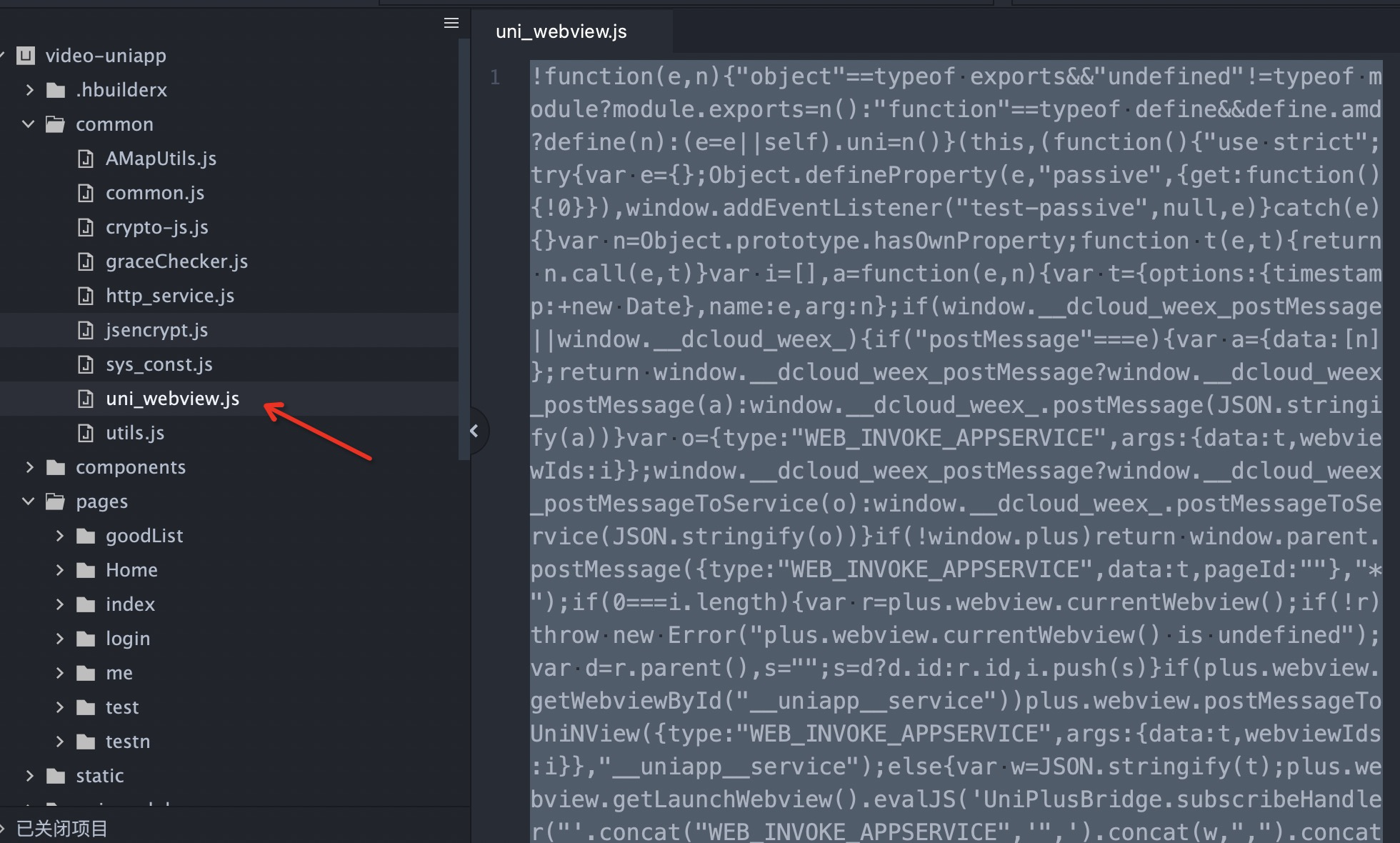Collapse the sidebar with the left chevron handle

coord(474,431)
